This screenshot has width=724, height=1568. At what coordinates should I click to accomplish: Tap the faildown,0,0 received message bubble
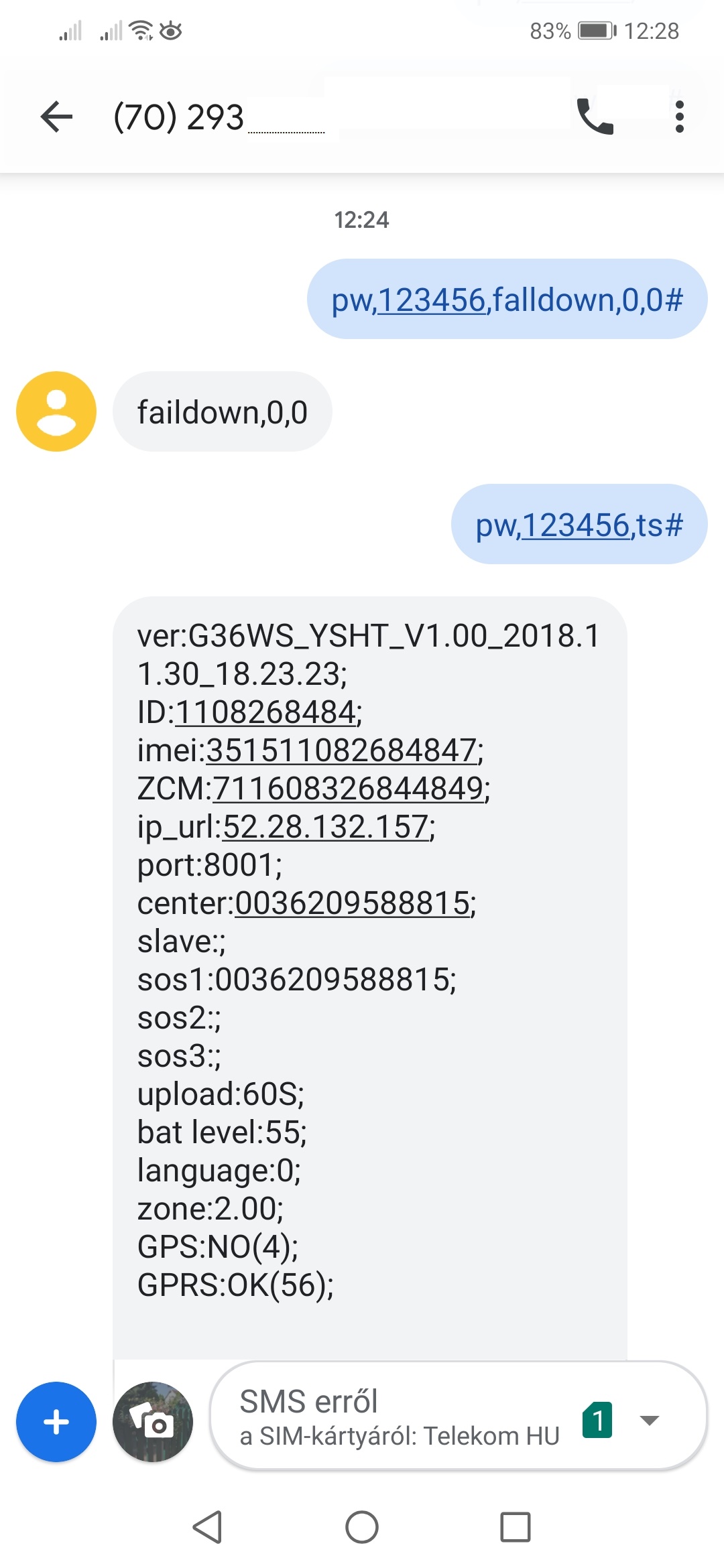(223, 411)
